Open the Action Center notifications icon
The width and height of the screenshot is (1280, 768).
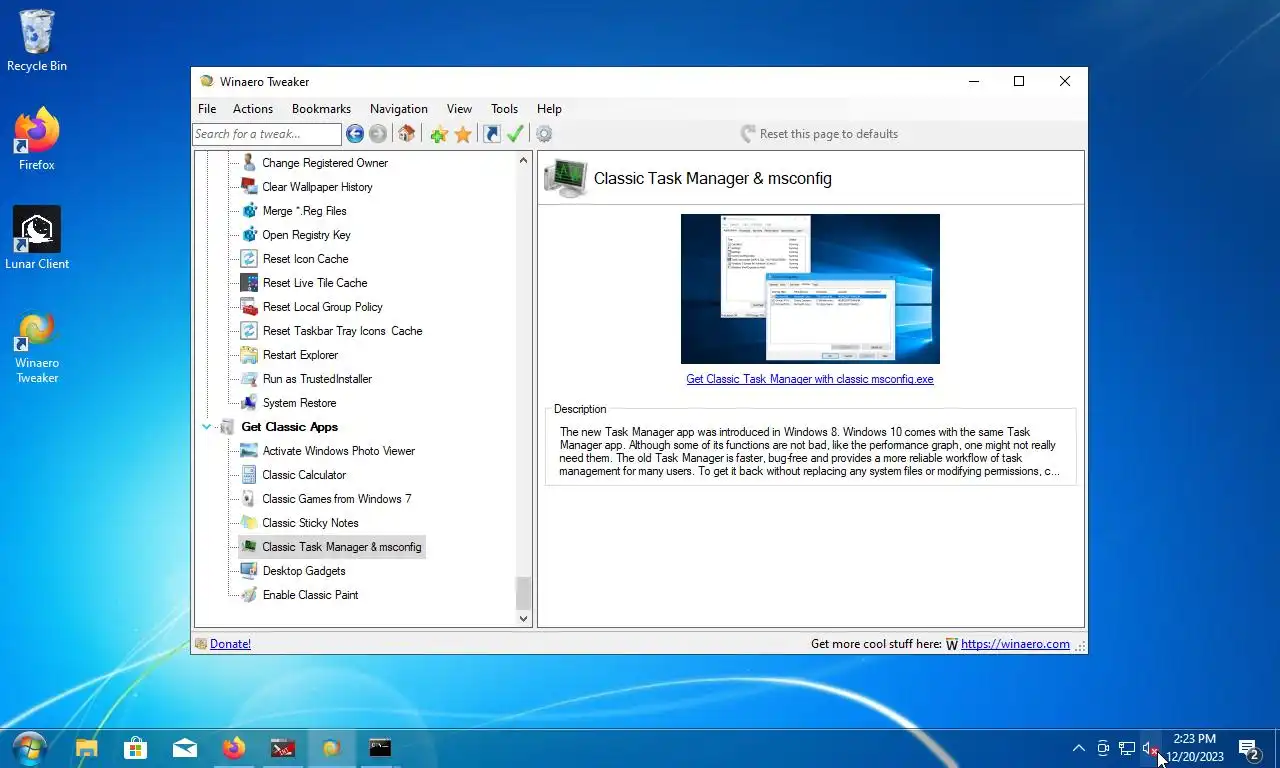coord(1249,749)
